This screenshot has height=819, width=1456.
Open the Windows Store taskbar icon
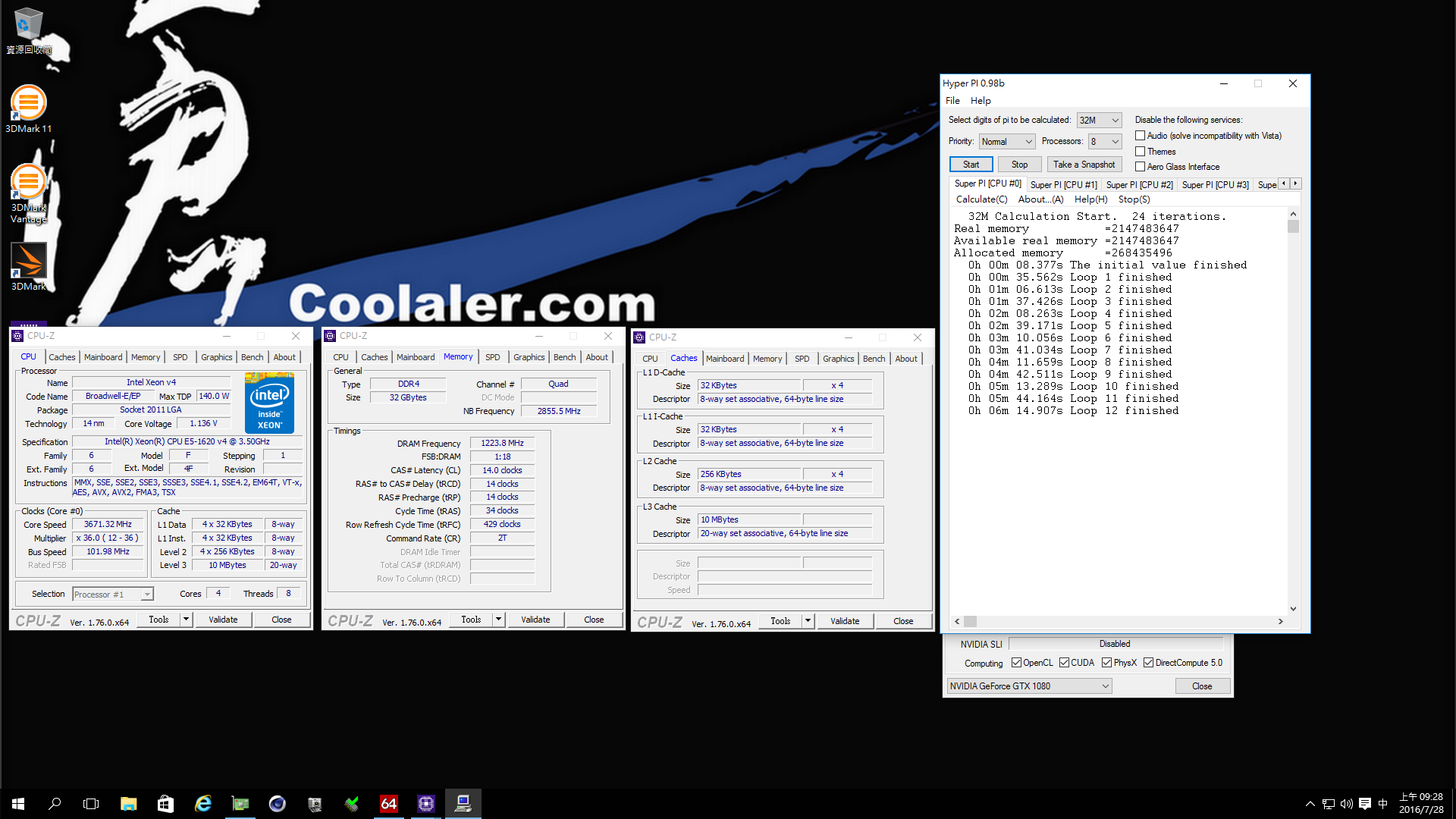pos(165,804)
